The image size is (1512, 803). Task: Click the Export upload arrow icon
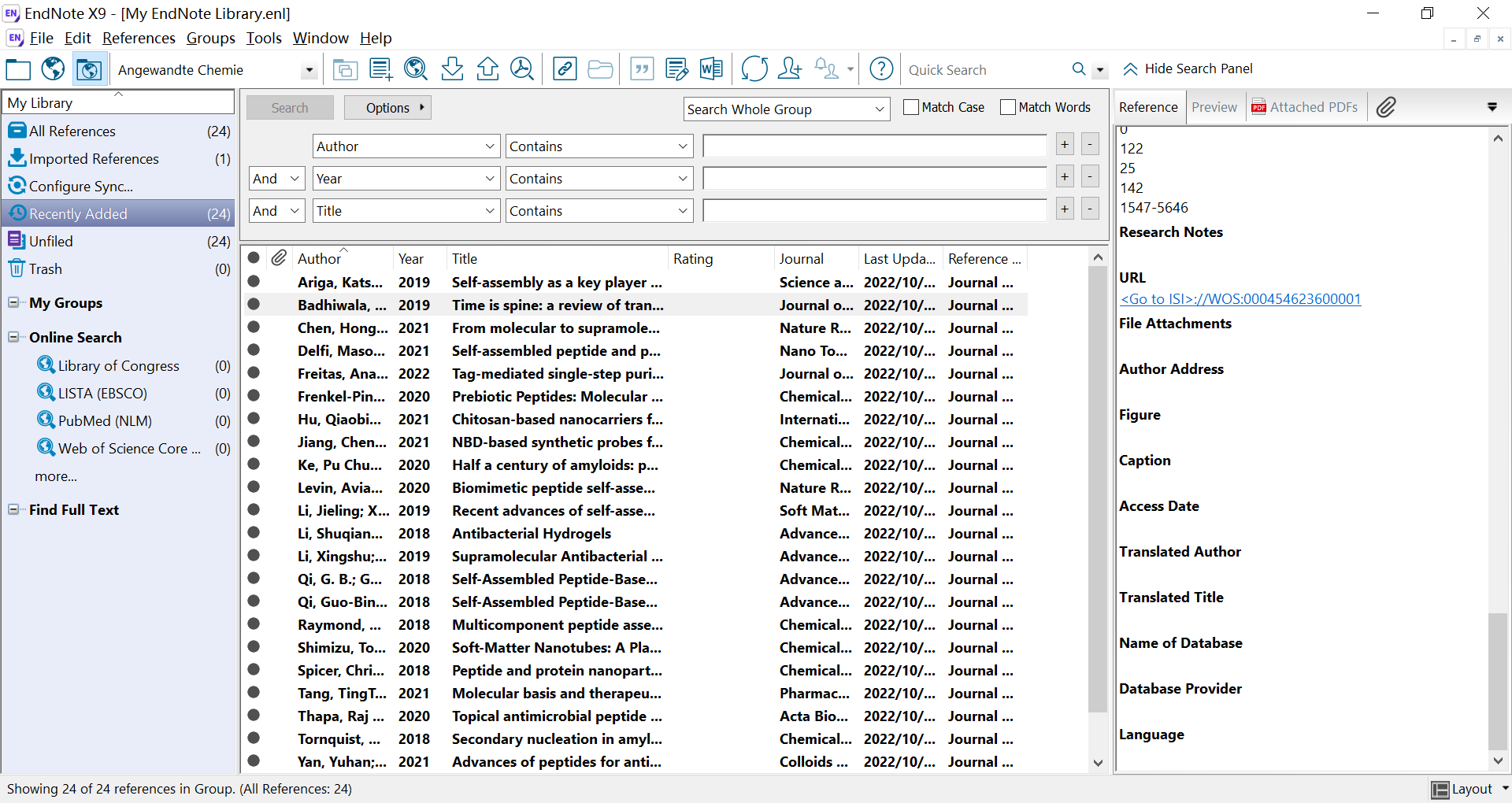point(487,69)
